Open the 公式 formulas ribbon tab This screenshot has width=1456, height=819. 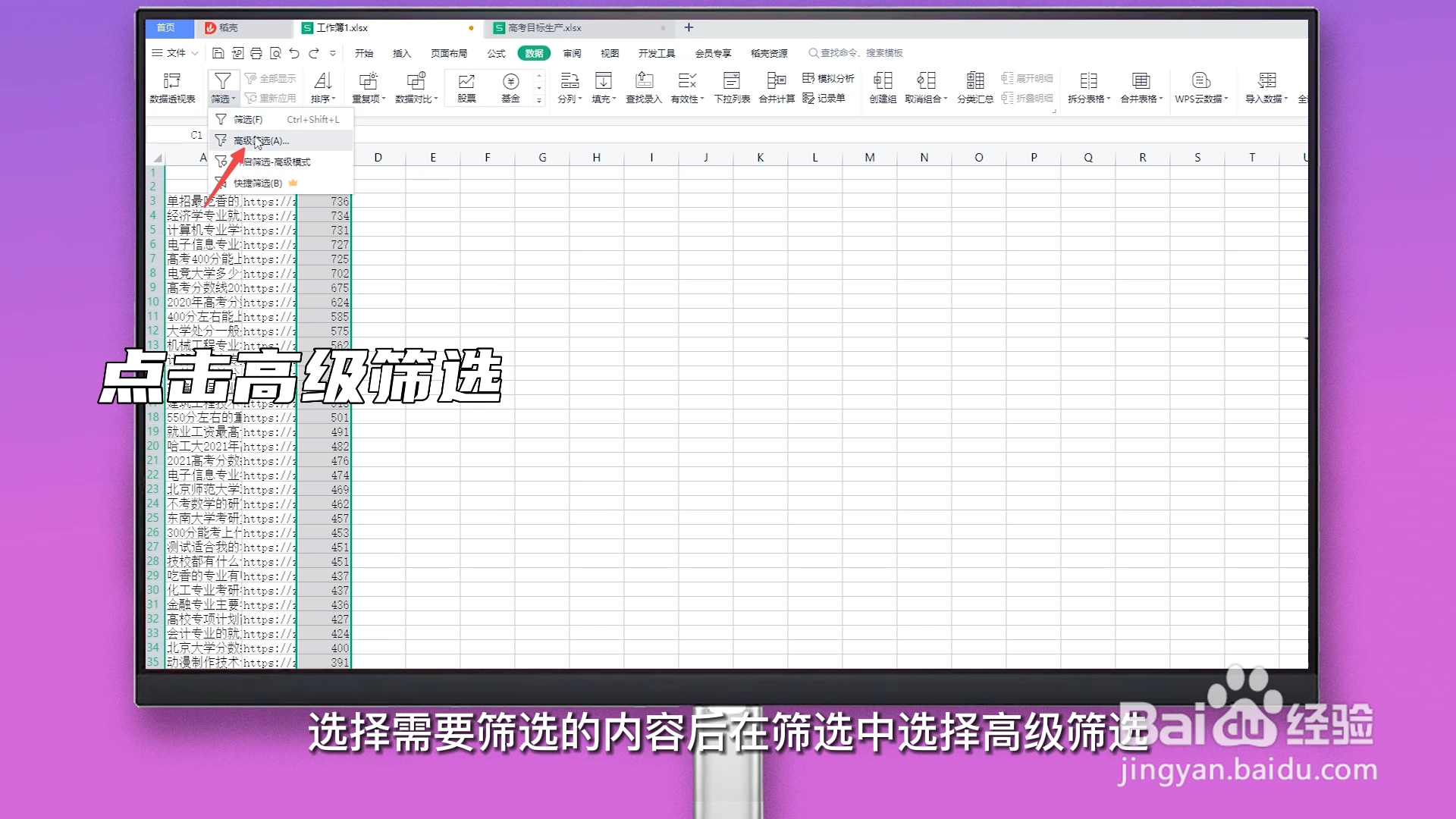pos(496,53)
